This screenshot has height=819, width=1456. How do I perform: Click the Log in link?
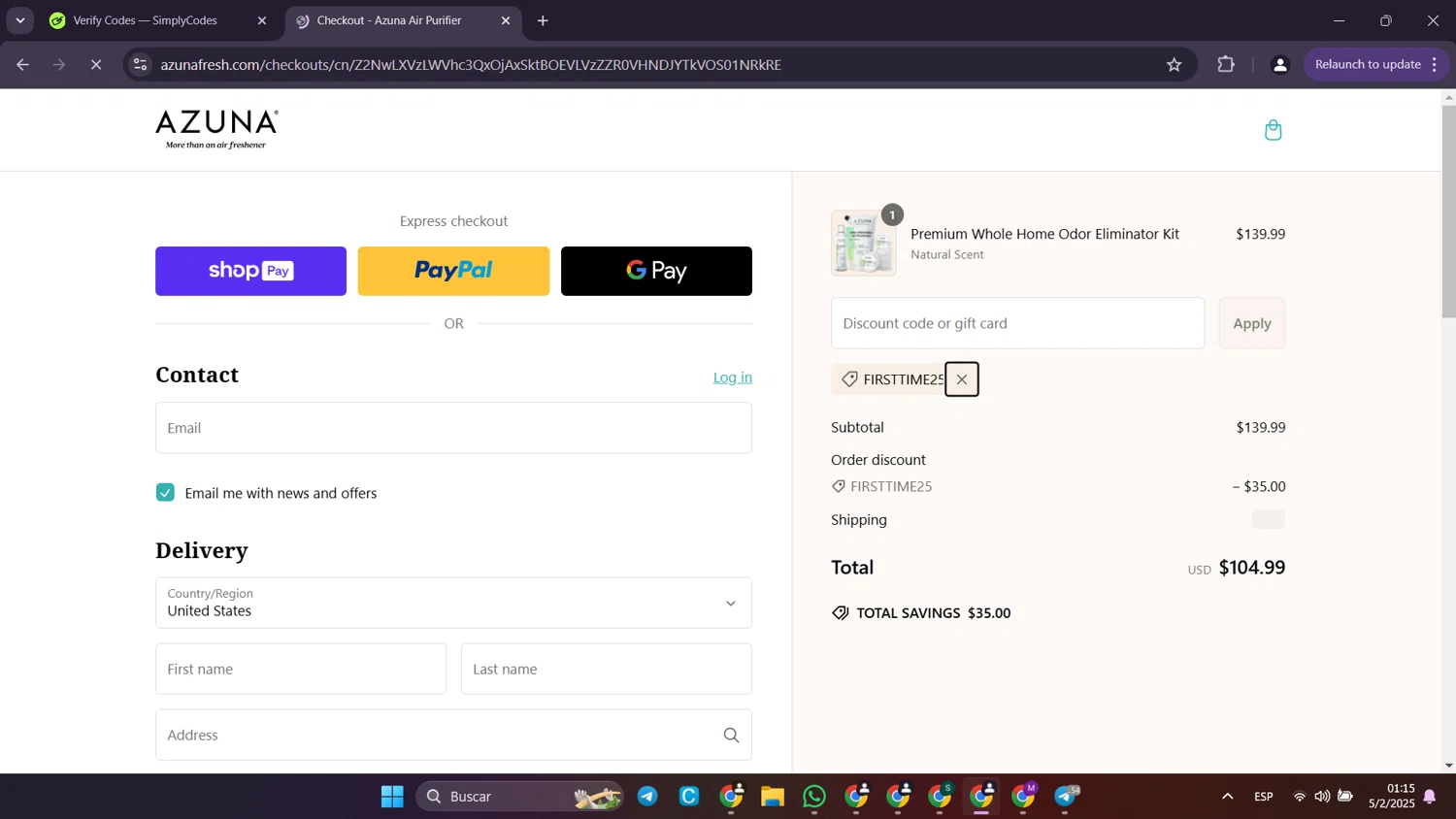click(x=732, y=377)
